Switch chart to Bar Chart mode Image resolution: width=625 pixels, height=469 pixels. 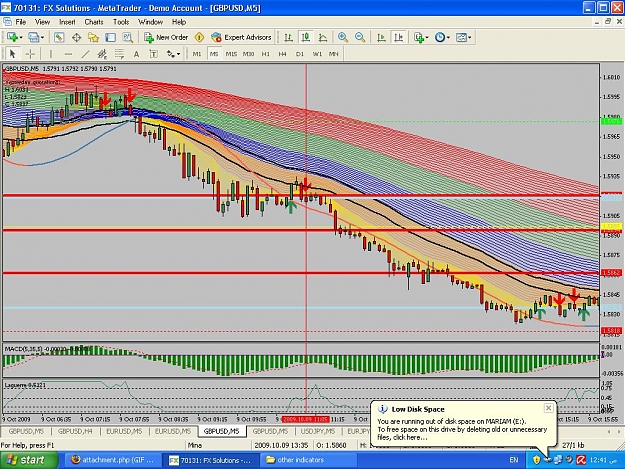click(289, 37)
